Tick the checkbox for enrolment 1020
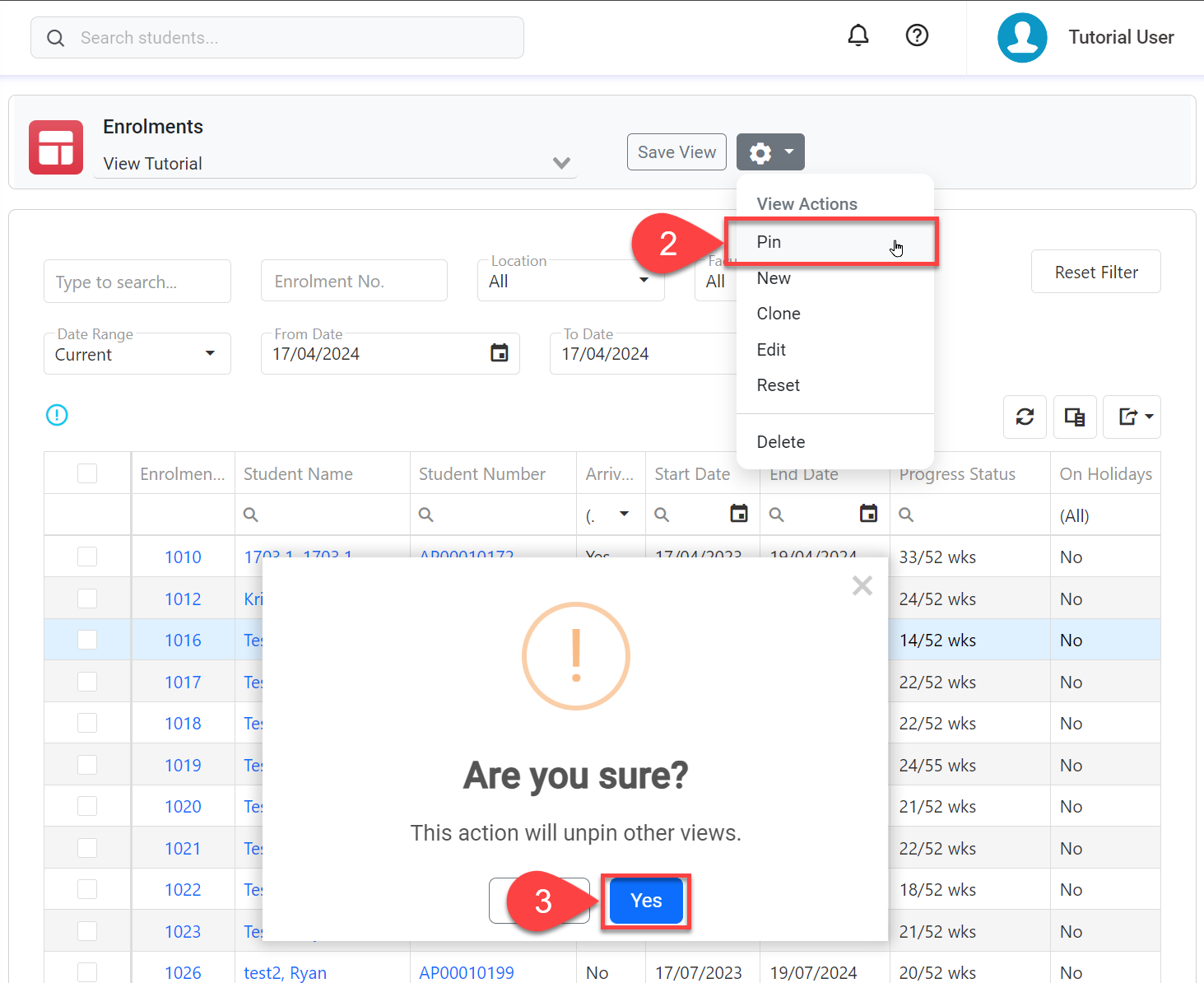Image resolution: width=1204 pixels, height=983 pixels. point(87,806)
